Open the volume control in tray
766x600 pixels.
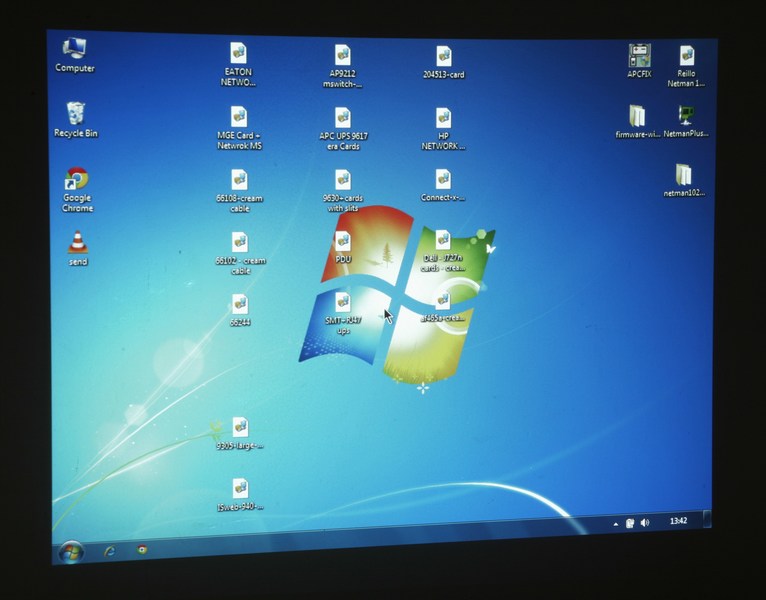point(645,523)
